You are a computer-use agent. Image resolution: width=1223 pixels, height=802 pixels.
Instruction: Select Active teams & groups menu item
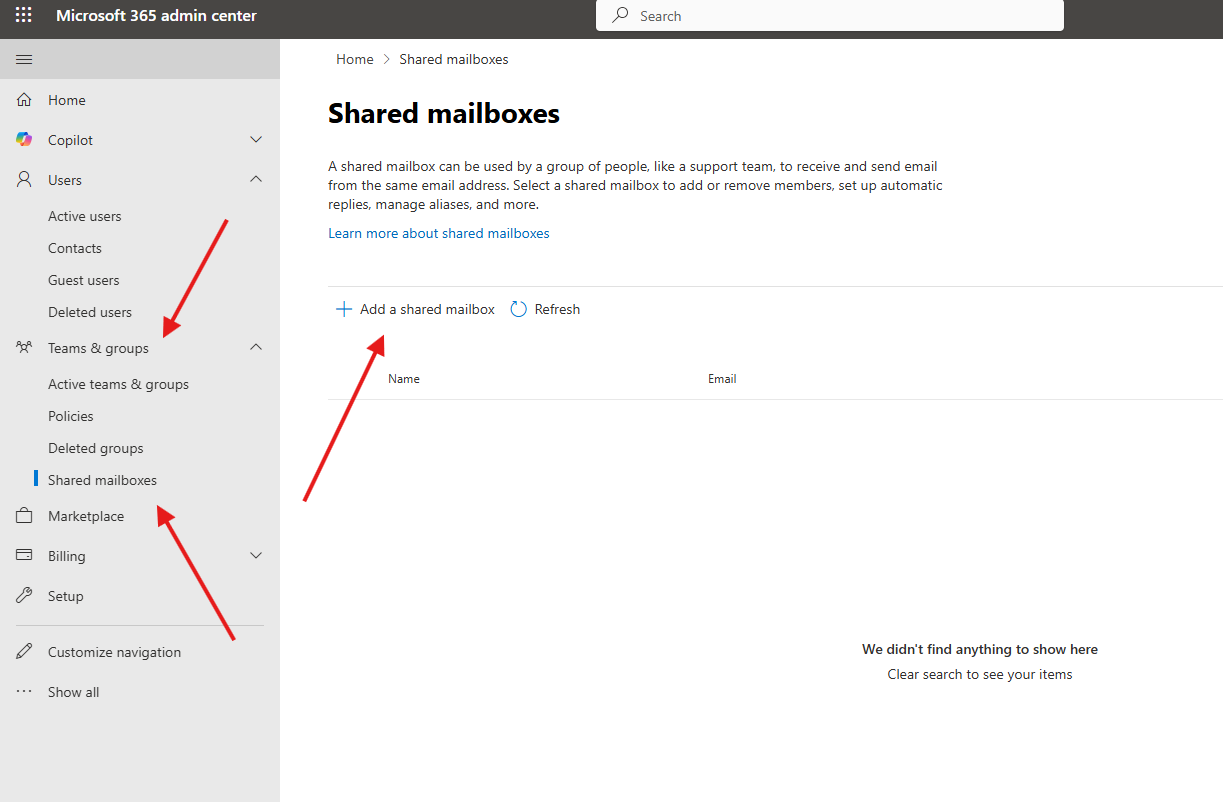[118, 384]
